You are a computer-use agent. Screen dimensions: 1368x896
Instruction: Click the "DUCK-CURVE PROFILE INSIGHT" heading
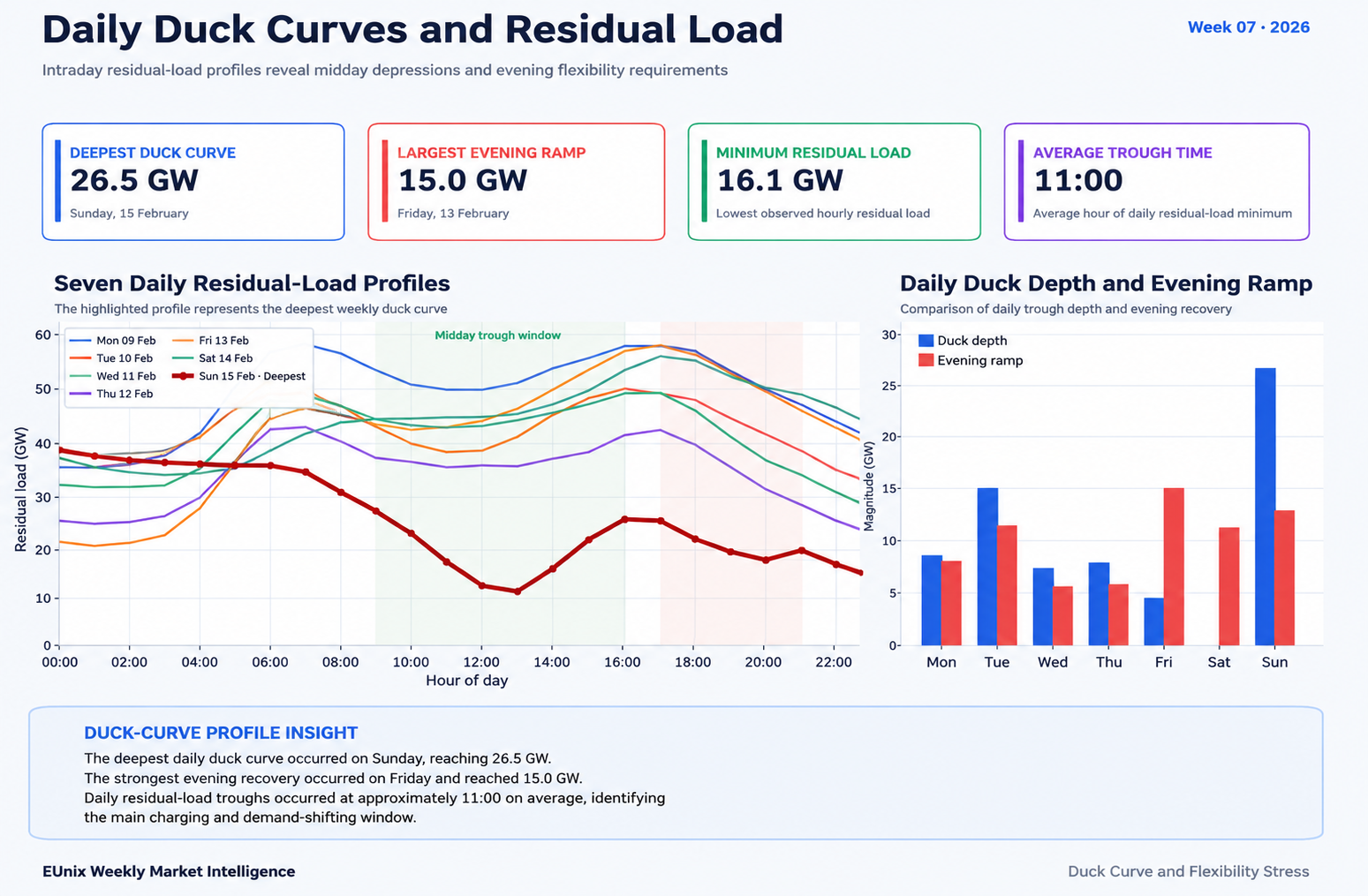221,733
